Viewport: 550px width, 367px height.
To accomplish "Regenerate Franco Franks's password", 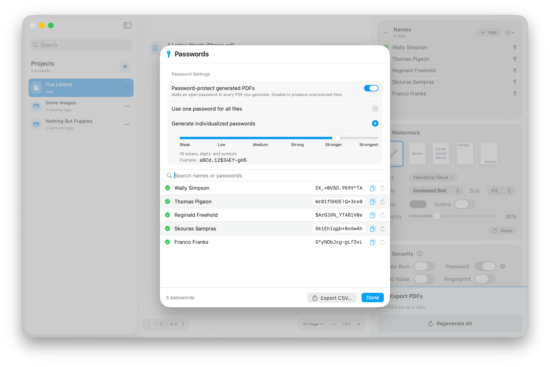I will 383,242.
